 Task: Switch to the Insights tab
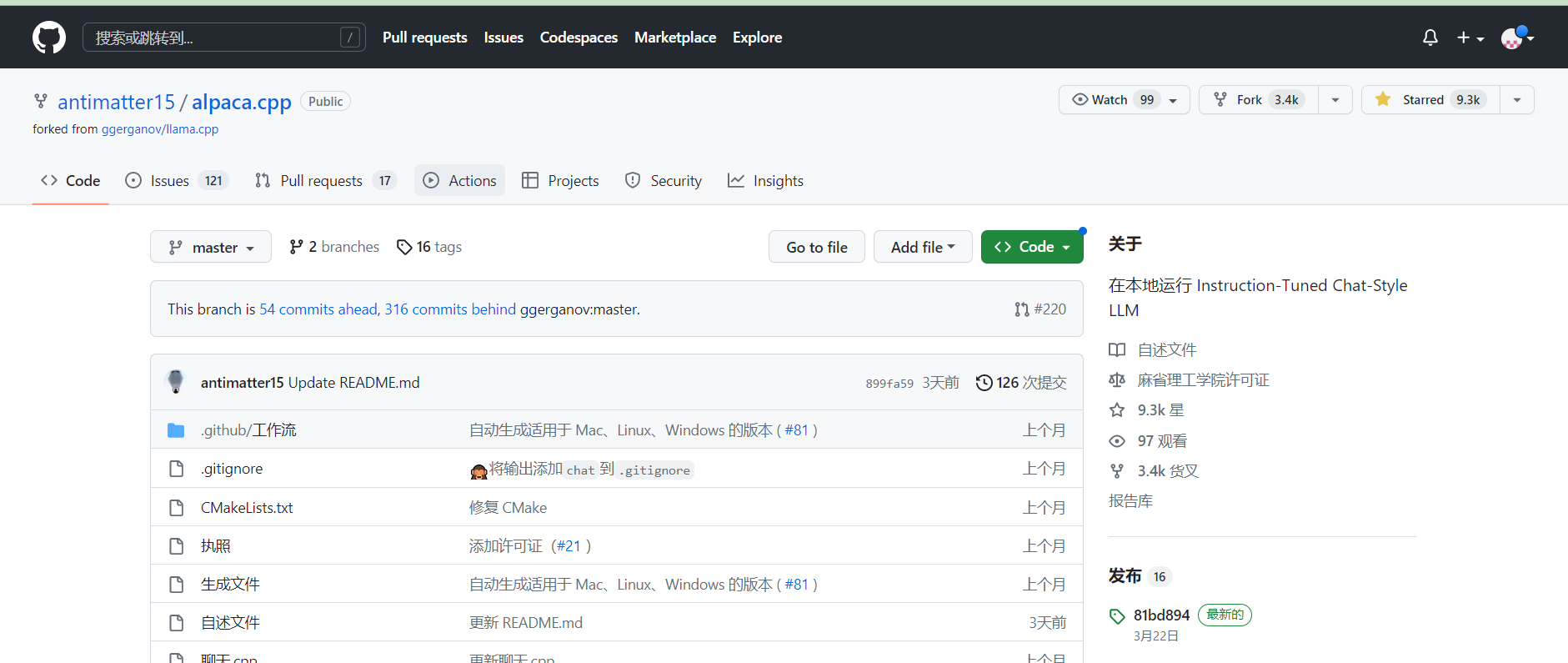(x=765, y=181)
